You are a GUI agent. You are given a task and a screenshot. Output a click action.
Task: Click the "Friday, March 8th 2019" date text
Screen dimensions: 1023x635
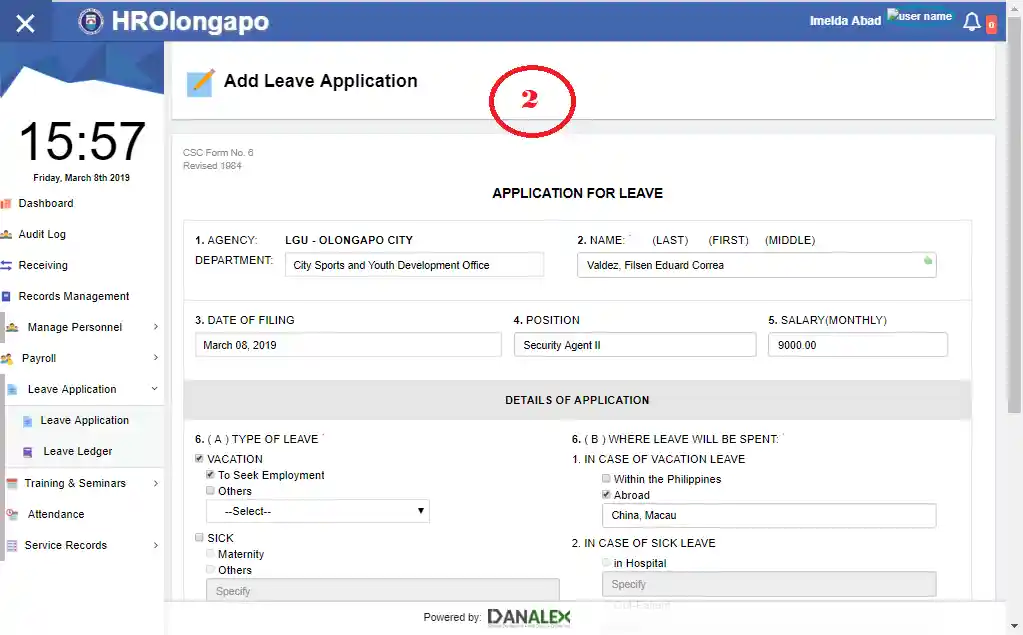(82, 178)
